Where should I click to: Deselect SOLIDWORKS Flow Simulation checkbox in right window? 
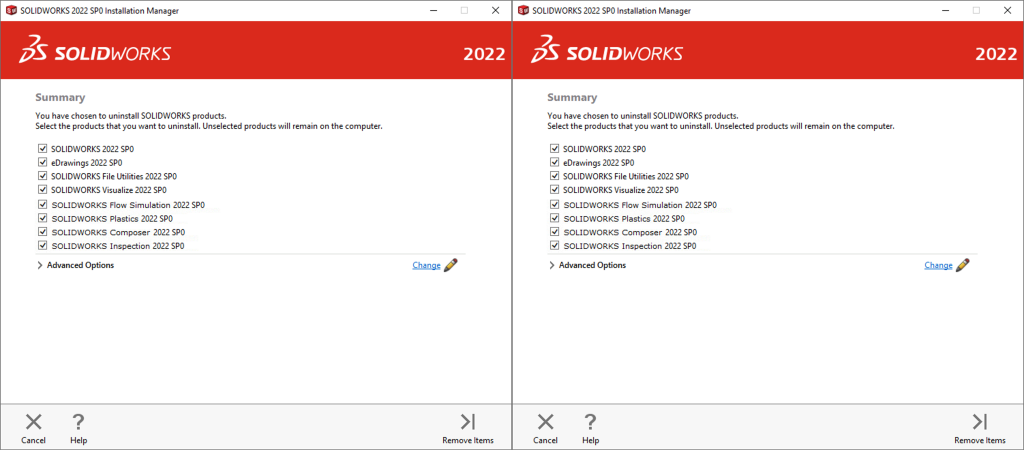[555, 205]
